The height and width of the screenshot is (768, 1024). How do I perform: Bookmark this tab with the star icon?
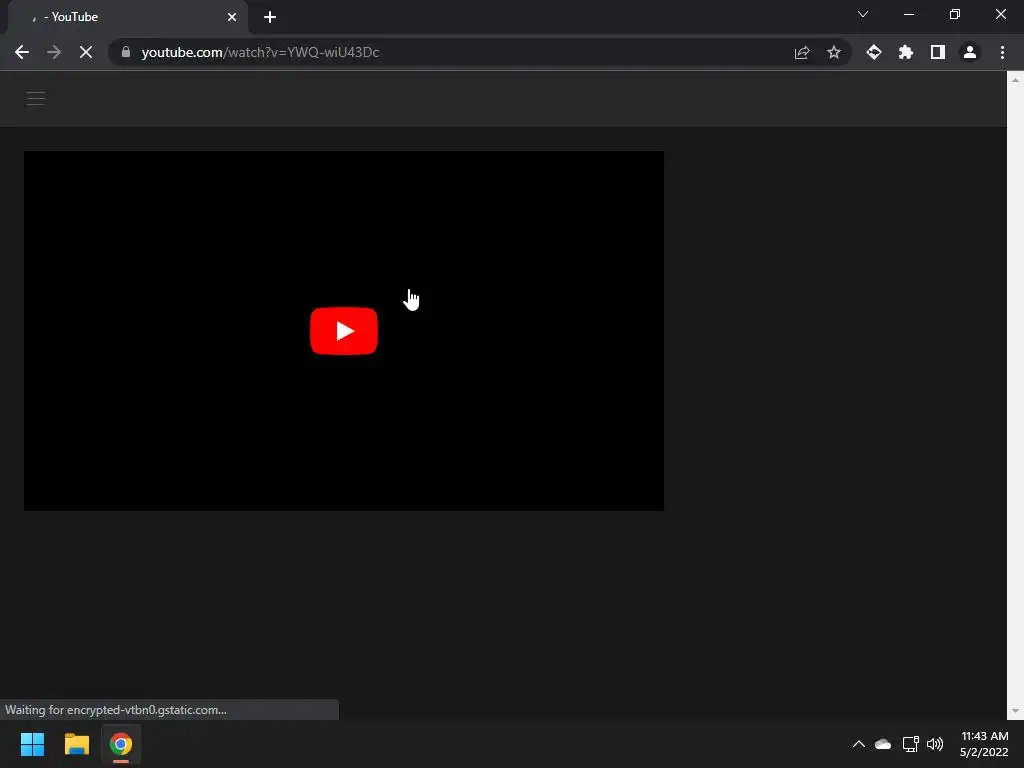[834, 52]
